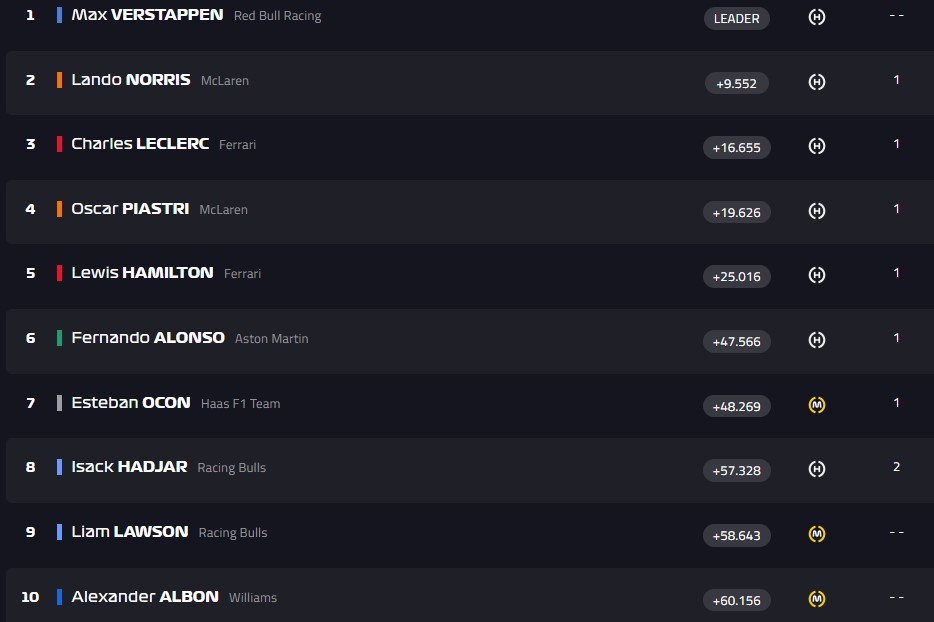This screenshot has width=934, height=622.
Task: Click Piastri's hard tyre compound icon
Action: click(x=816, y=211)
